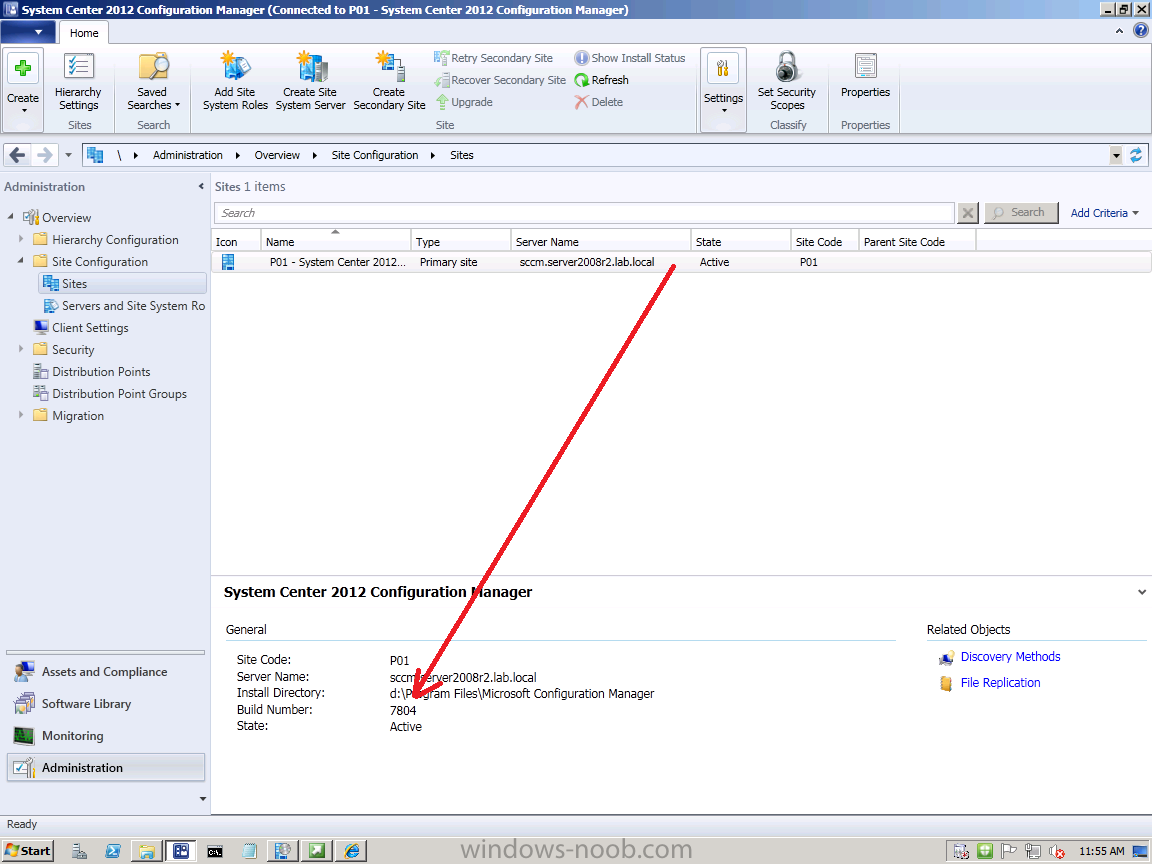
Task: Expand the Security tree node
Action: (21, 349)
